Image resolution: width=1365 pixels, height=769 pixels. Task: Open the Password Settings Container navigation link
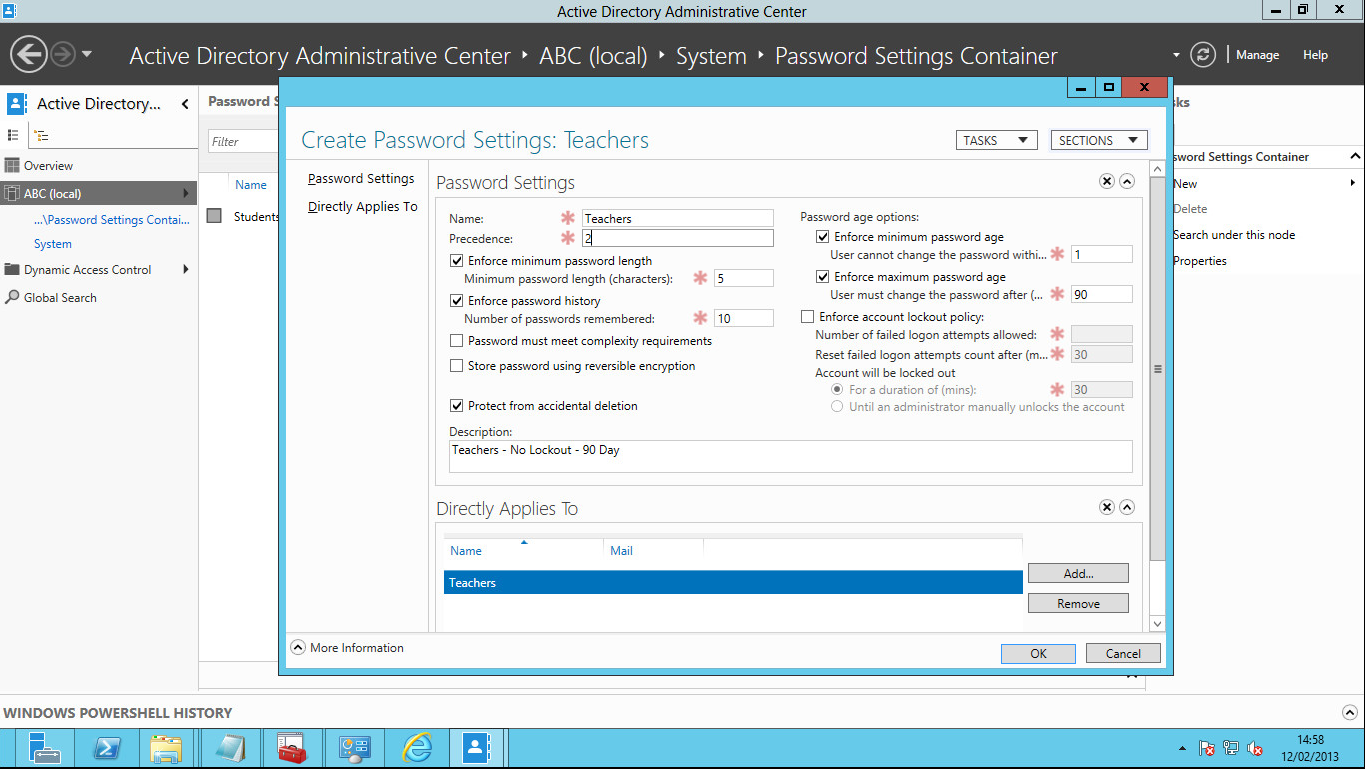coord(111,220)
